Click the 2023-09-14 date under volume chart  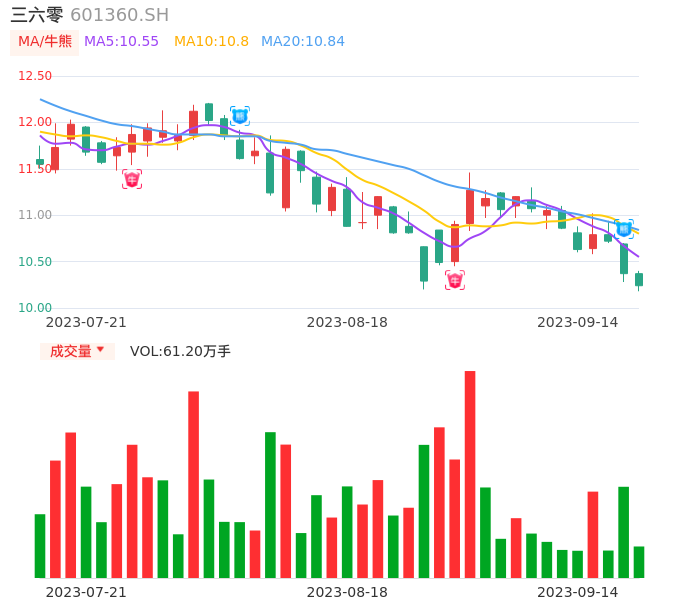pyautogui.click(x=577, y=592)
